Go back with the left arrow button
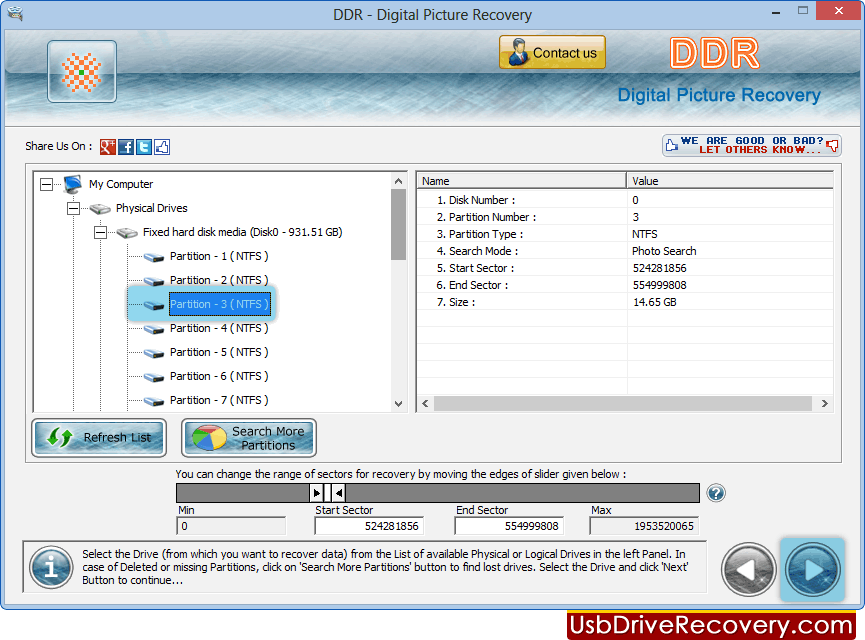This screenshot has height=640, width=865. click(749, 569)
